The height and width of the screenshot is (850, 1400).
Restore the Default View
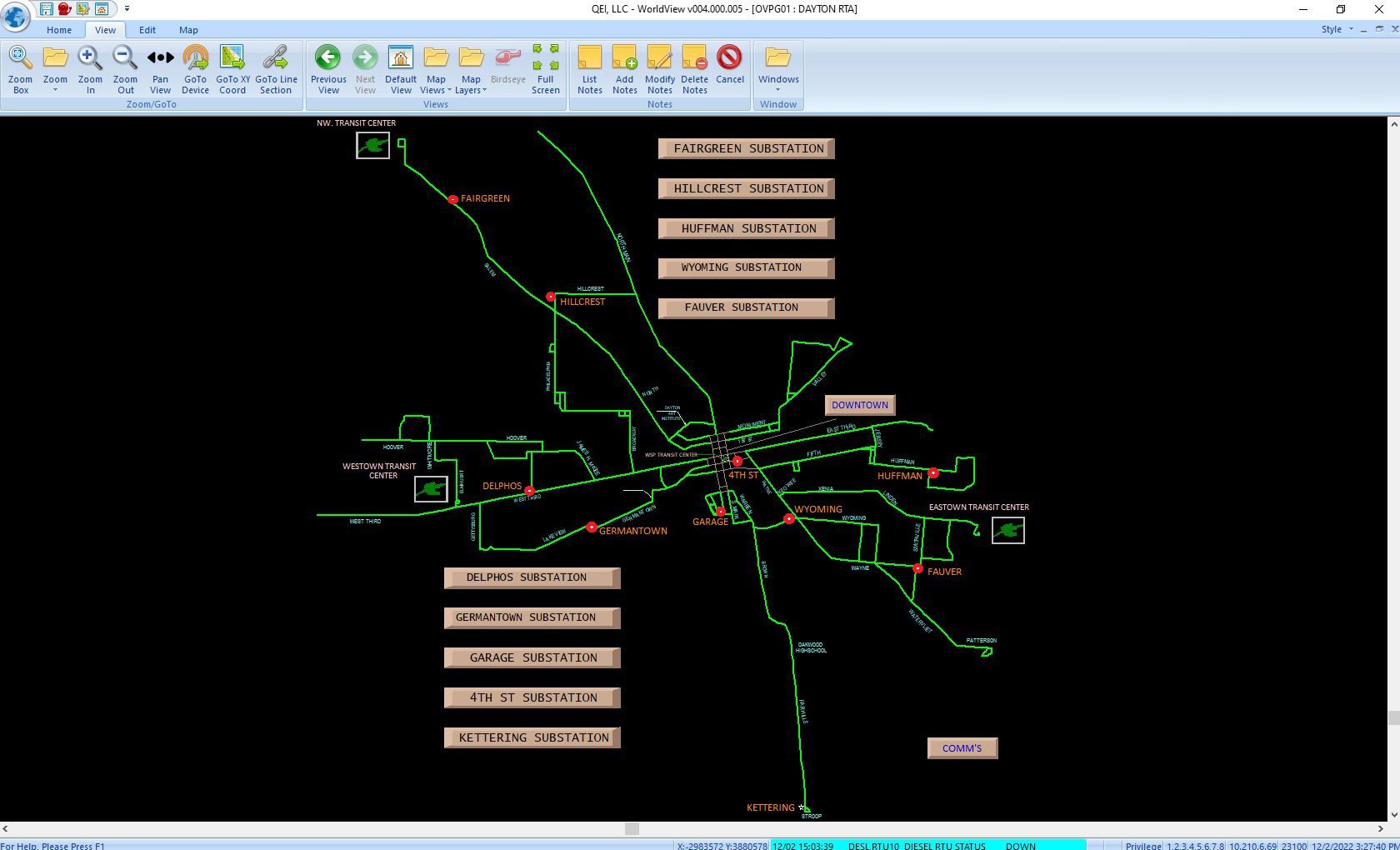pos(401,70)
